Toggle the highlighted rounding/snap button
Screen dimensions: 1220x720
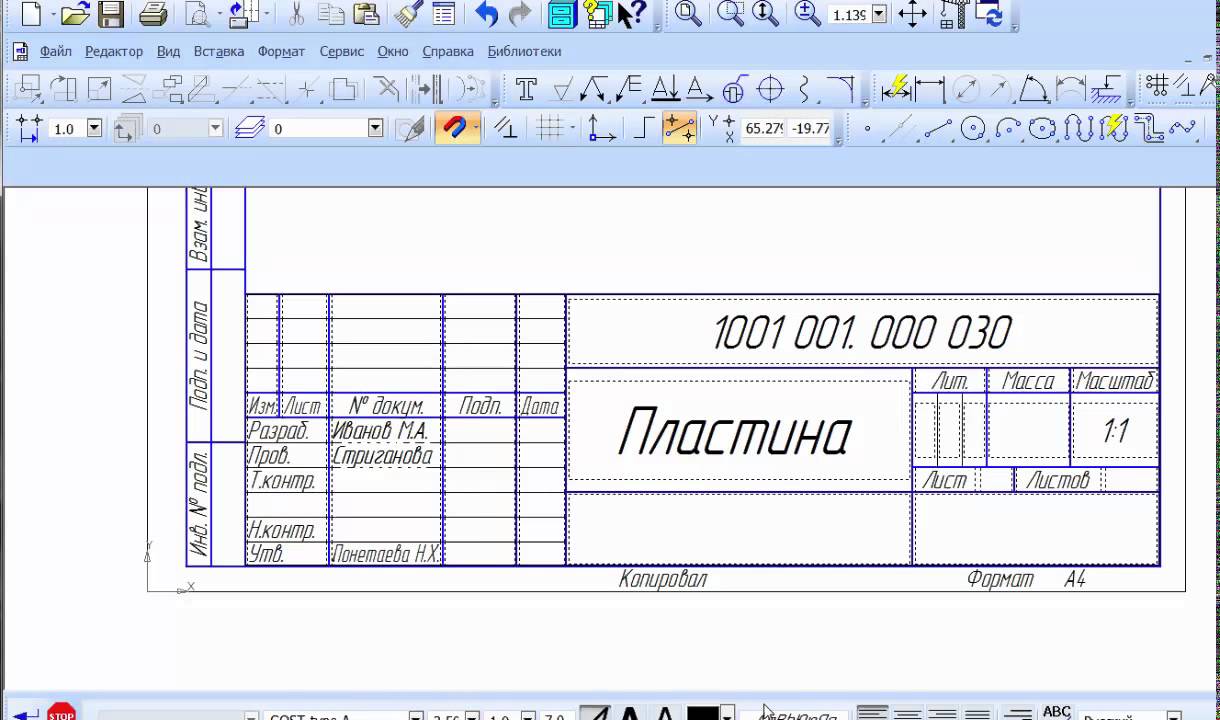[x=679, y=128]
